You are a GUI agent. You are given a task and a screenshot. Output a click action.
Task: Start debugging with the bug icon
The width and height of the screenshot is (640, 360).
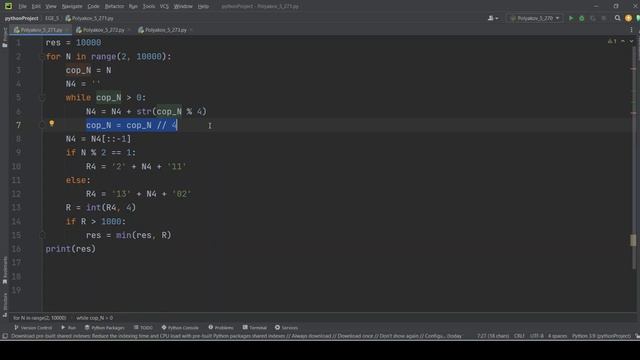pos(582,18)
